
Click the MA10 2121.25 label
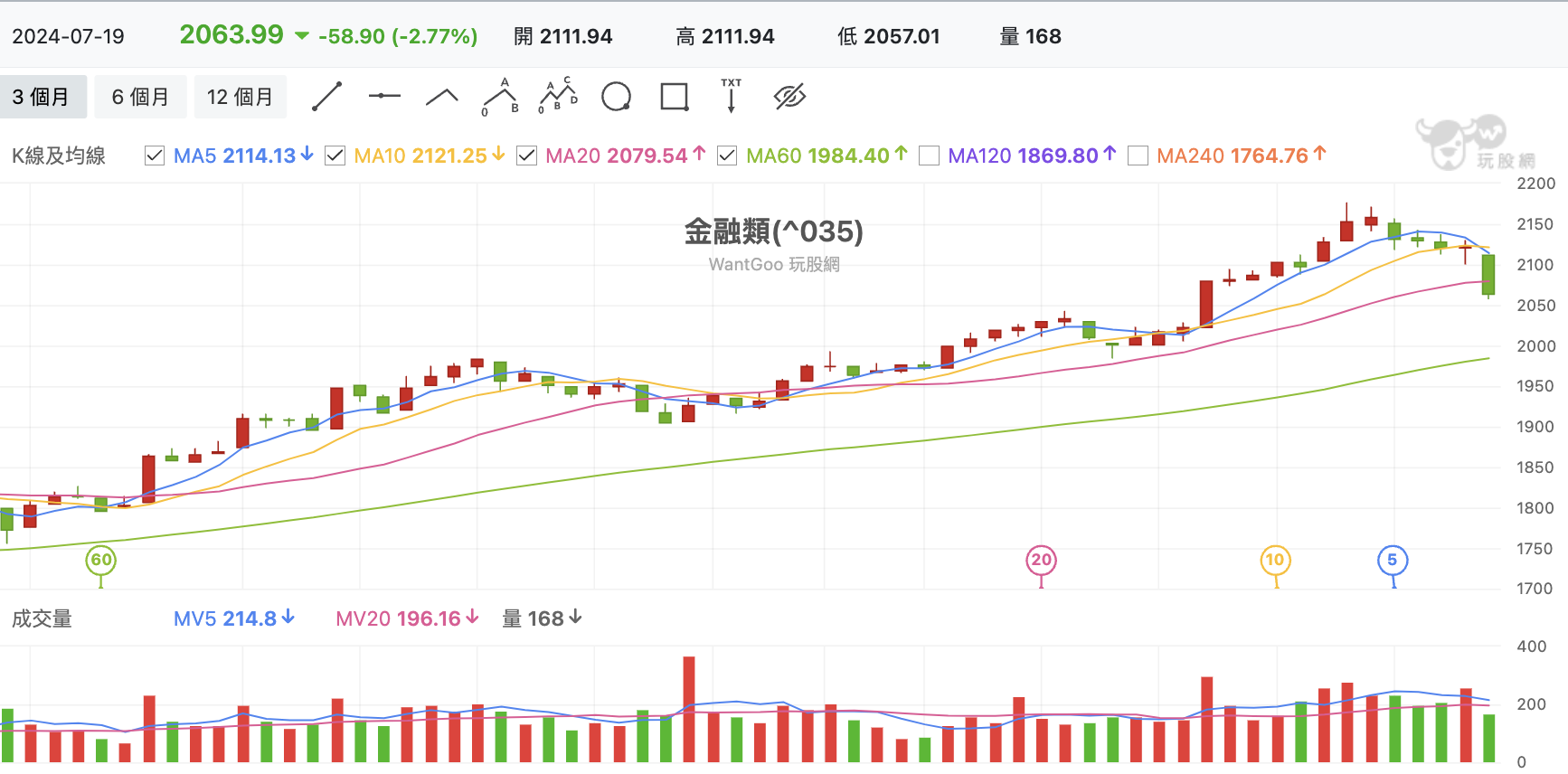pos(430,156)
